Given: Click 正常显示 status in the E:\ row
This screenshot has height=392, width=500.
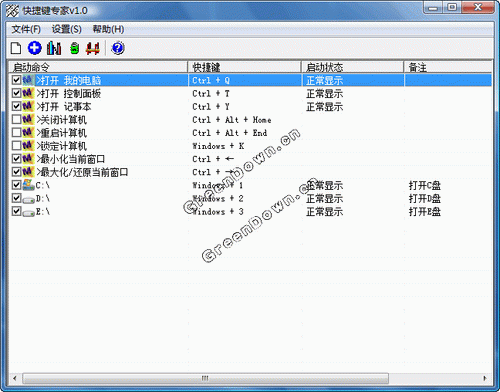Looking at the screenshot, I should tap(324, 212).
